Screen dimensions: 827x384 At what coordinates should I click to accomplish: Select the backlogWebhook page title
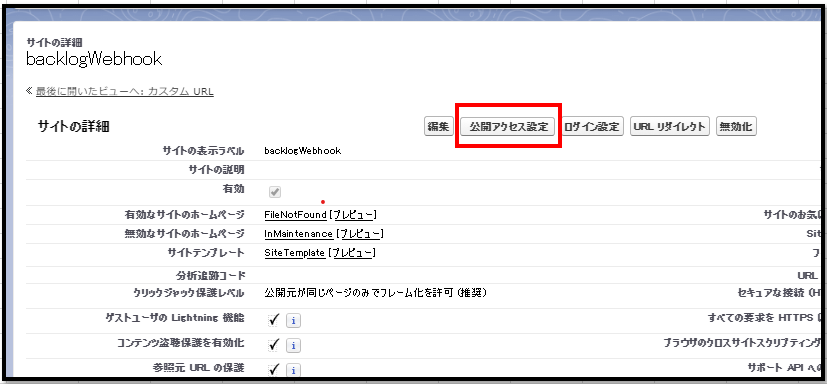94,60
